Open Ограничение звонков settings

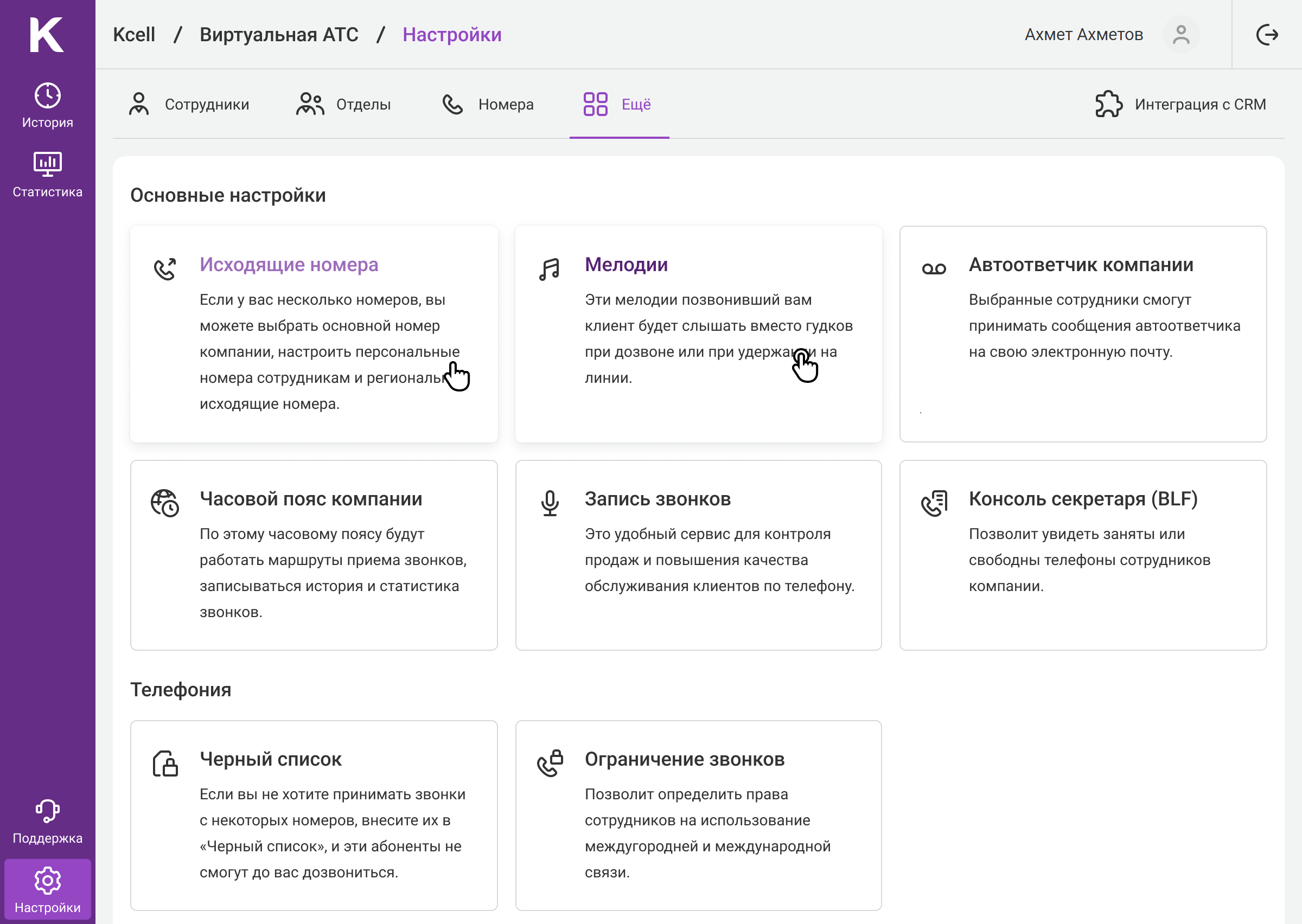(698, 816)
